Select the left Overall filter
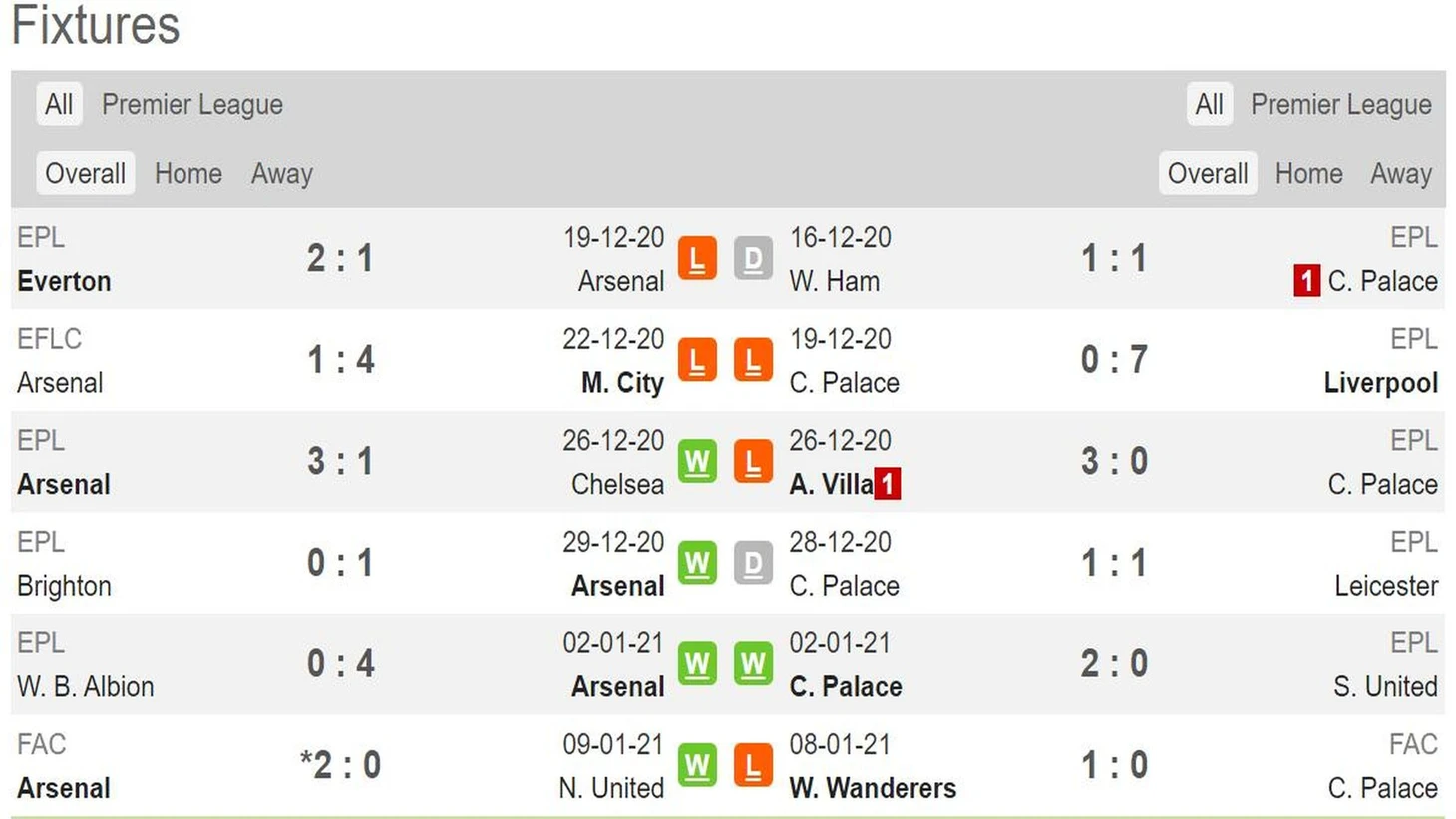 [x=85, y=173]
